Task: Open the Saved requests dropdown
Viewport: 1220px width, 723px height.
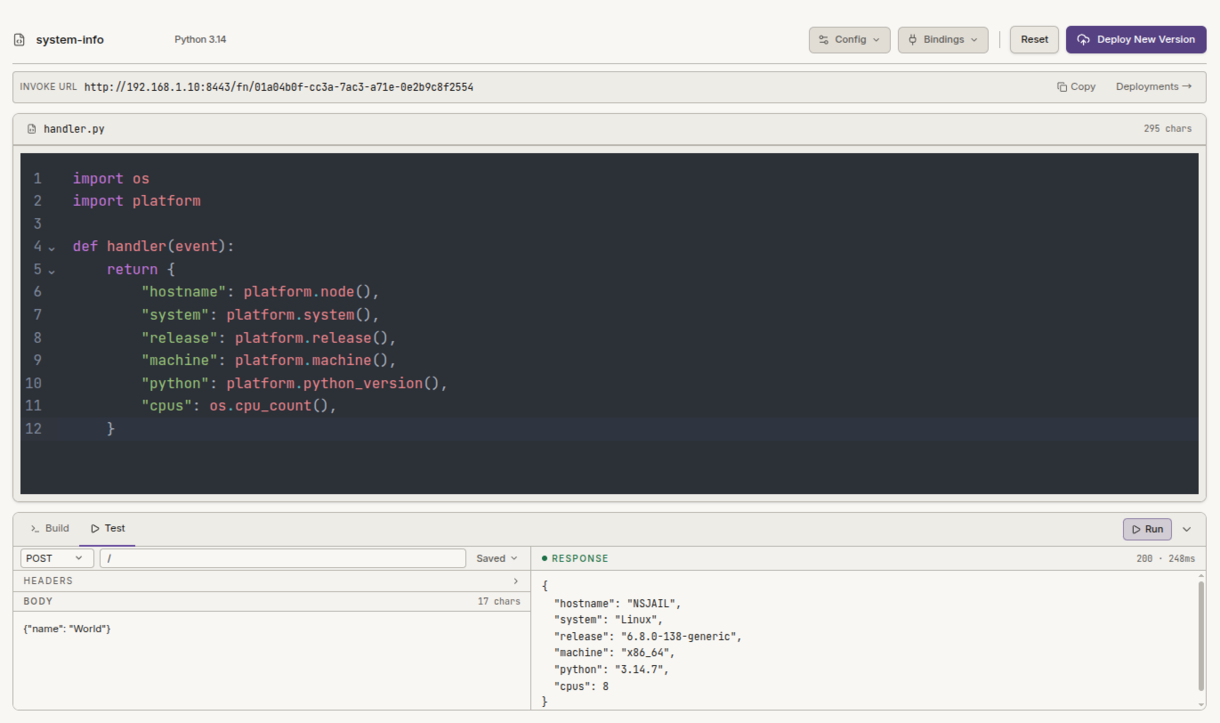Action: 497,558
